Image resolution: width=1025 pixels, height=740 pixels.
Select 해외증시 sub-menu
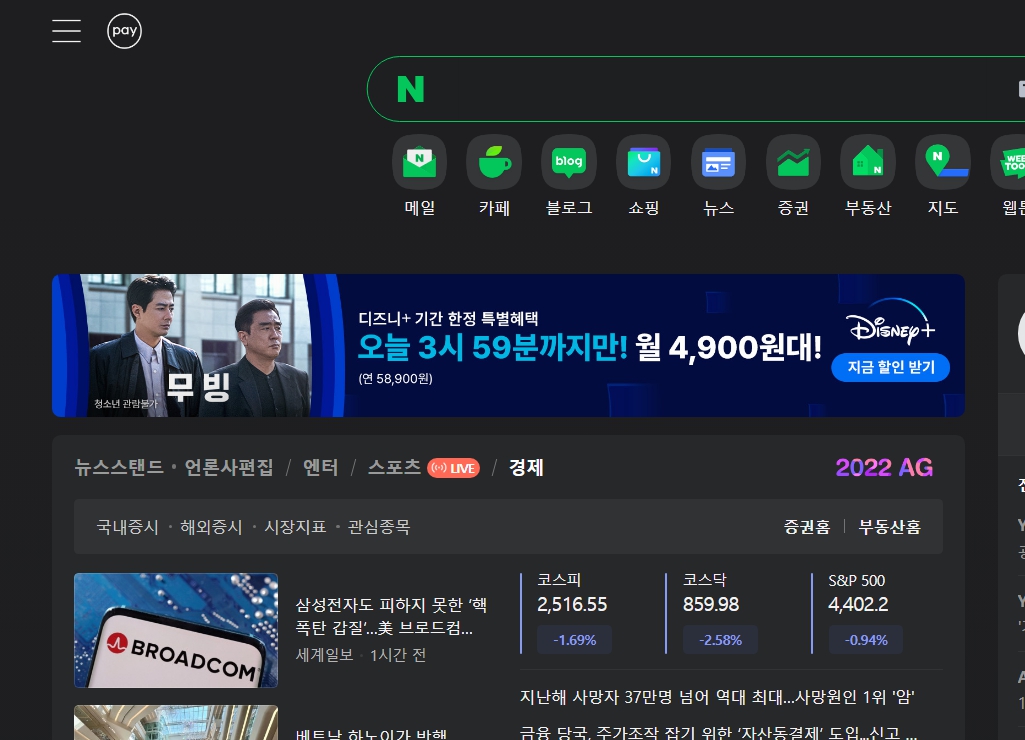pyautogui.click(x=211, y=527)
